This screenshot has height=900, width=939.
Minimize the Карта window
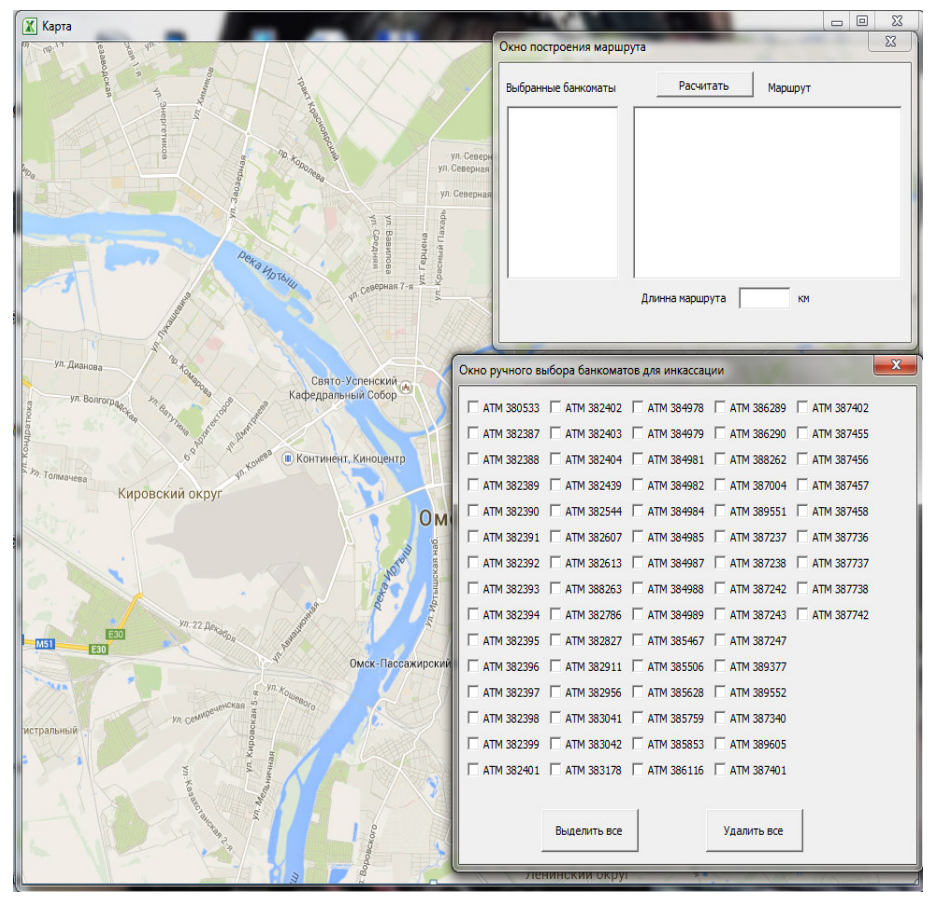837,22
